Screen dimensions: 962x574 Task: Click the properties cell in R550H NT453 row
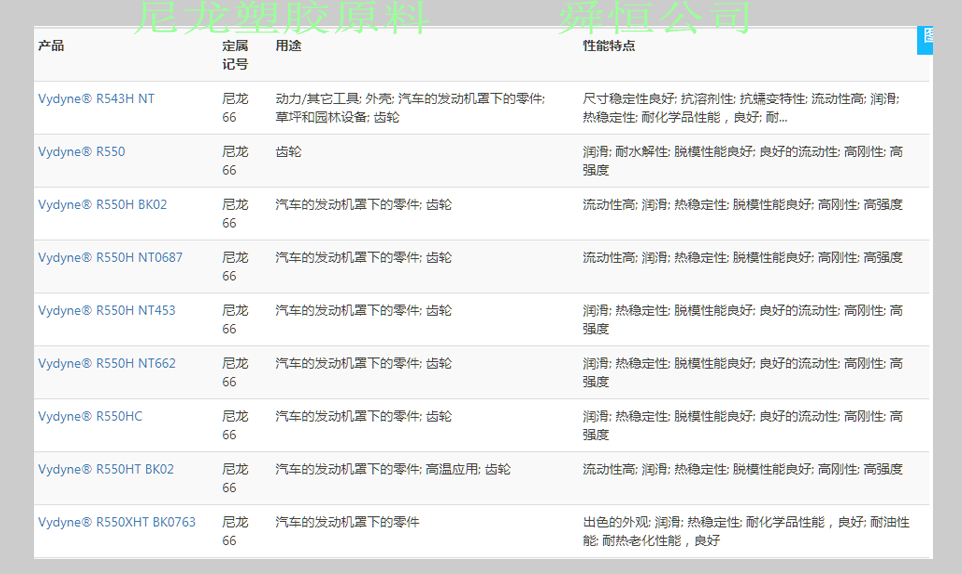click(743, 320)
